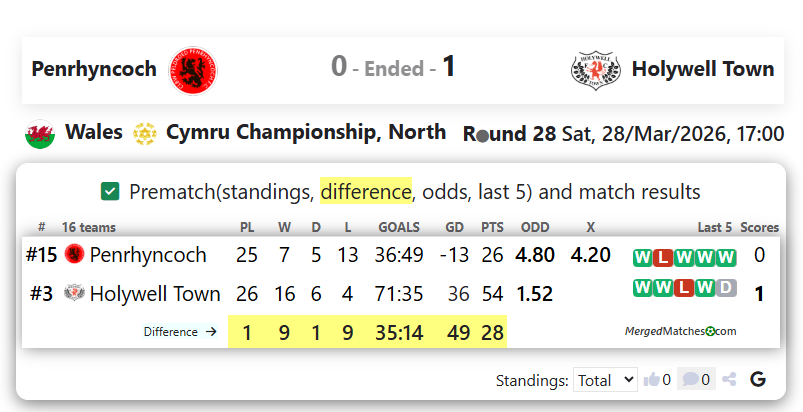This screenshot has height=412, width=803.
Task: Open Holywell Town team name in header
Action: click(703, 69)
